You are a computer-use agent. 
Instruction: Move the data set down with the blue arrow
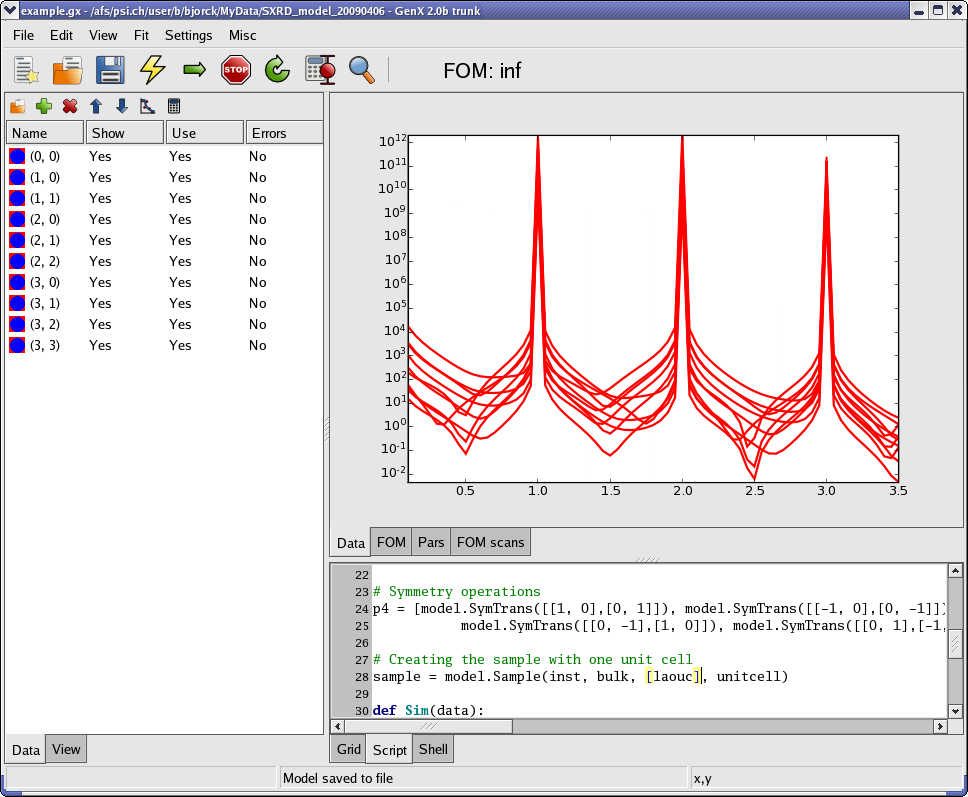pos(122,106)
